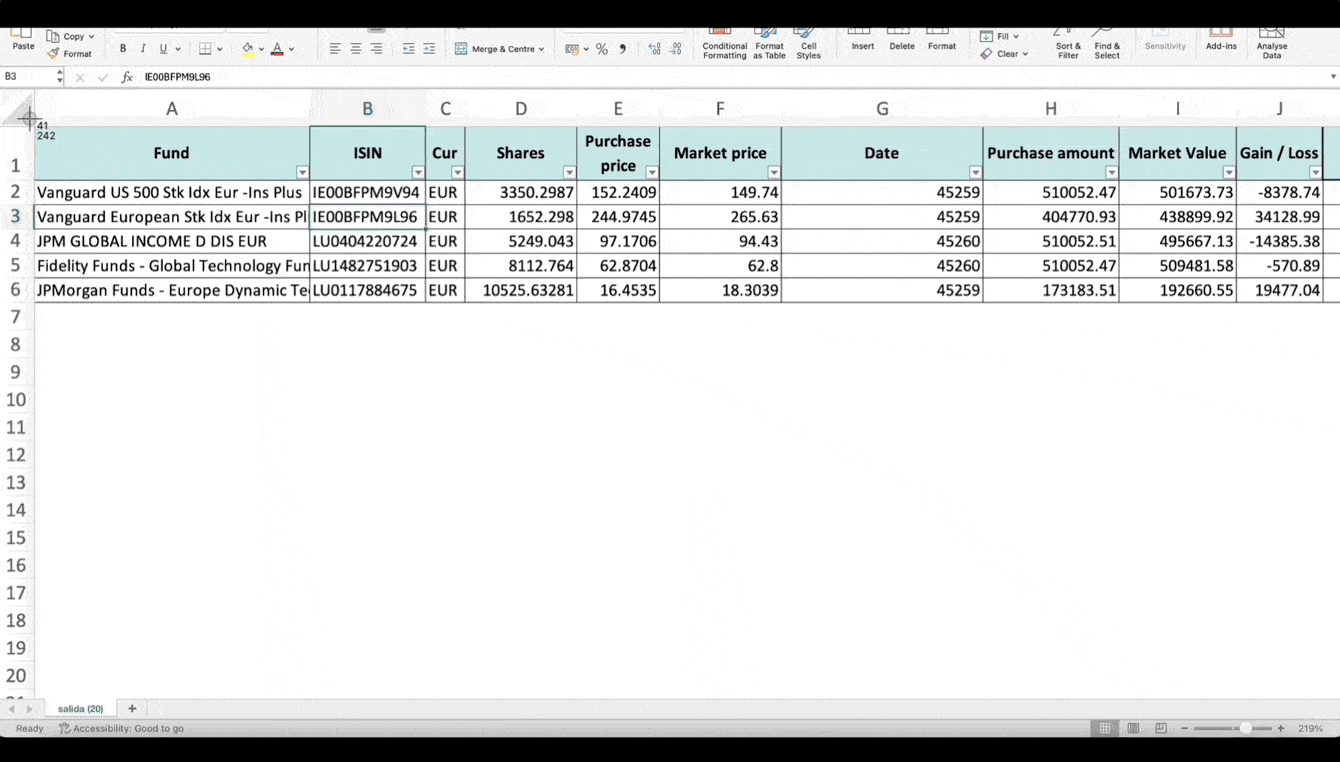Select cell LU0404220724
The height and width of the screenshot is (762, 1340).
point(367,241)
